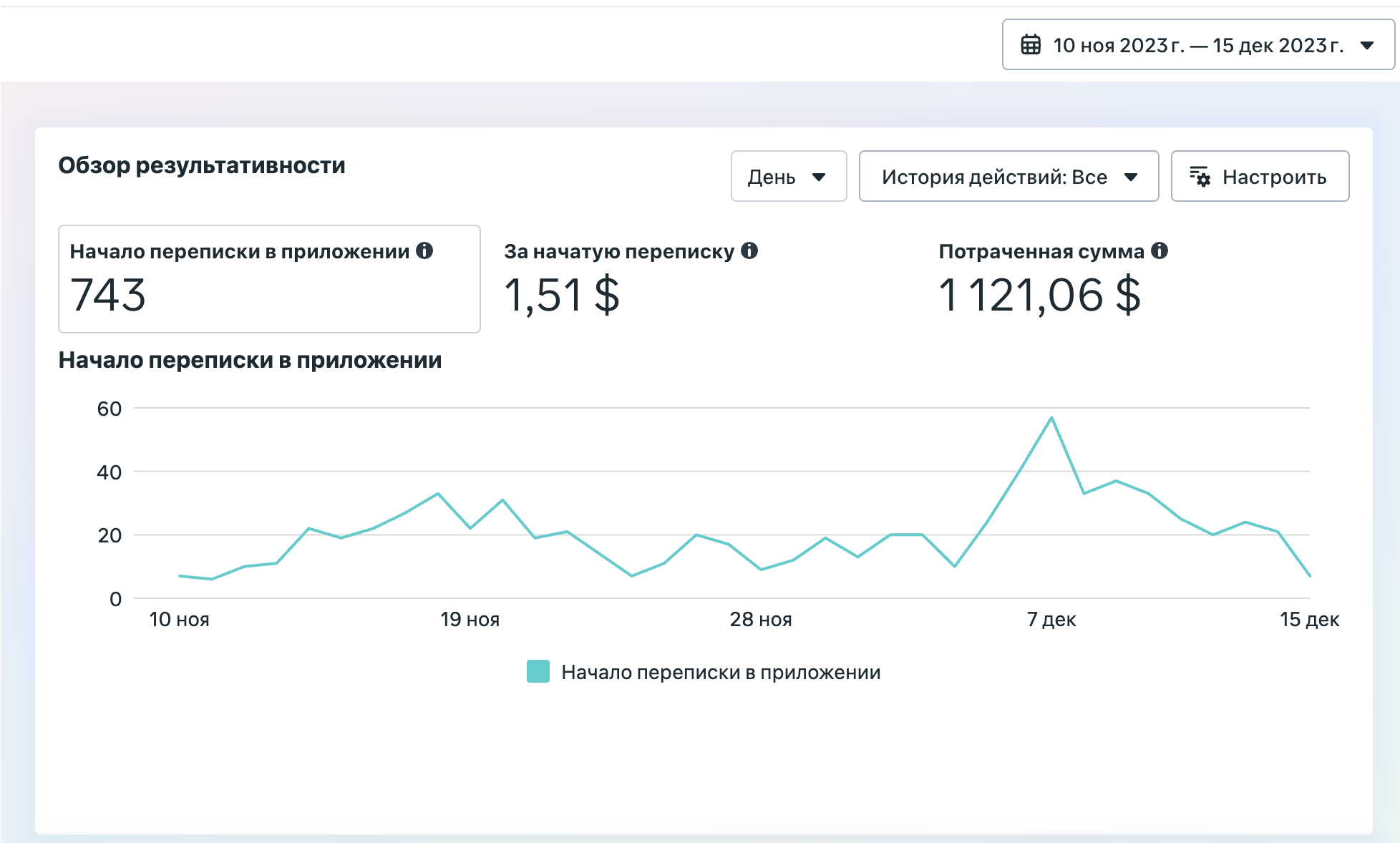1400x843 pixels.
Task: Open the date range picker dropdown
Action: pyautogui.click(x=1198, y=44)
